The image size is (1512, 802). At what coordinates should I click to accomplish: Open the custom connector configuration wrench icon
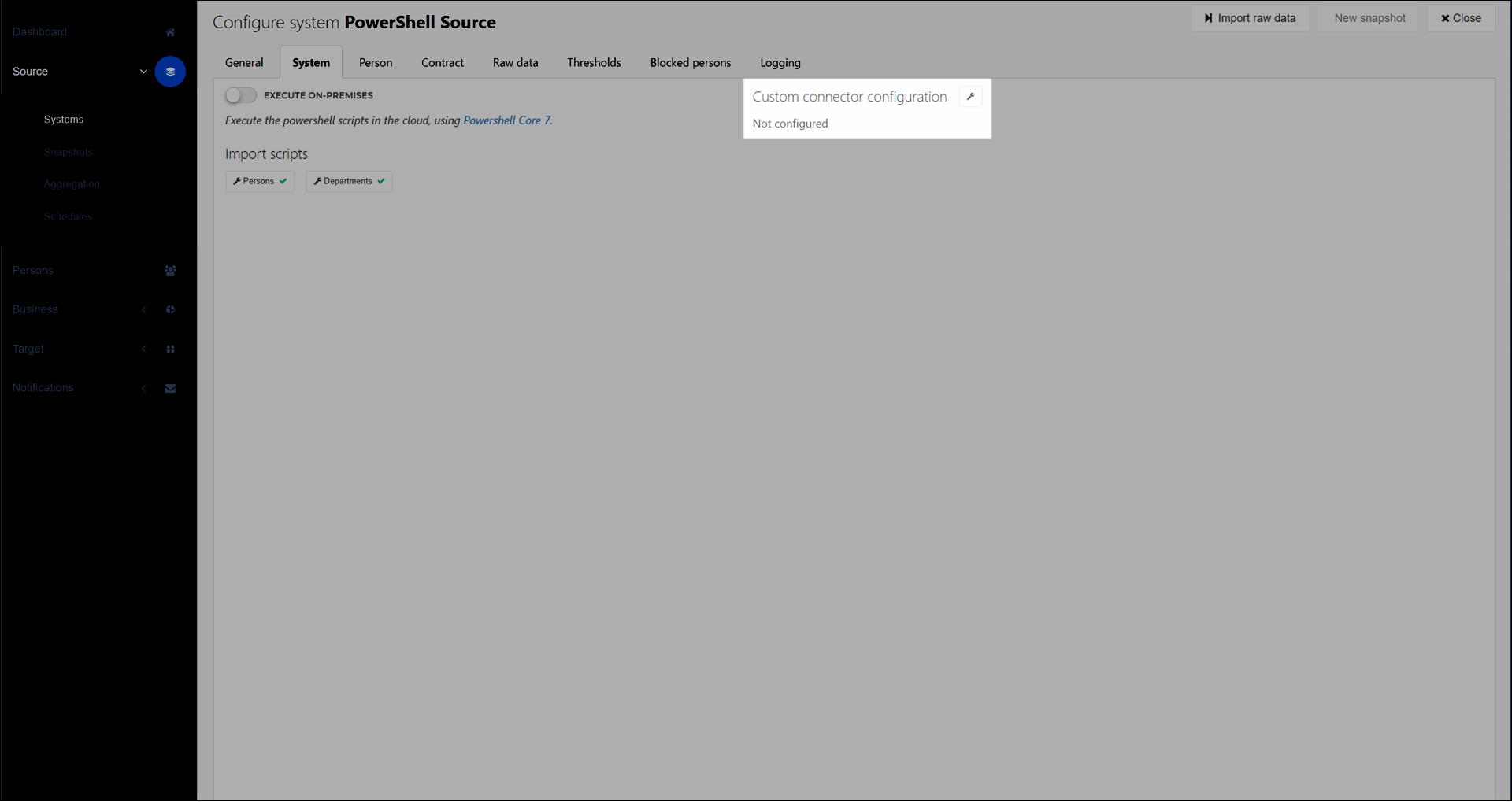coord(970,97)
